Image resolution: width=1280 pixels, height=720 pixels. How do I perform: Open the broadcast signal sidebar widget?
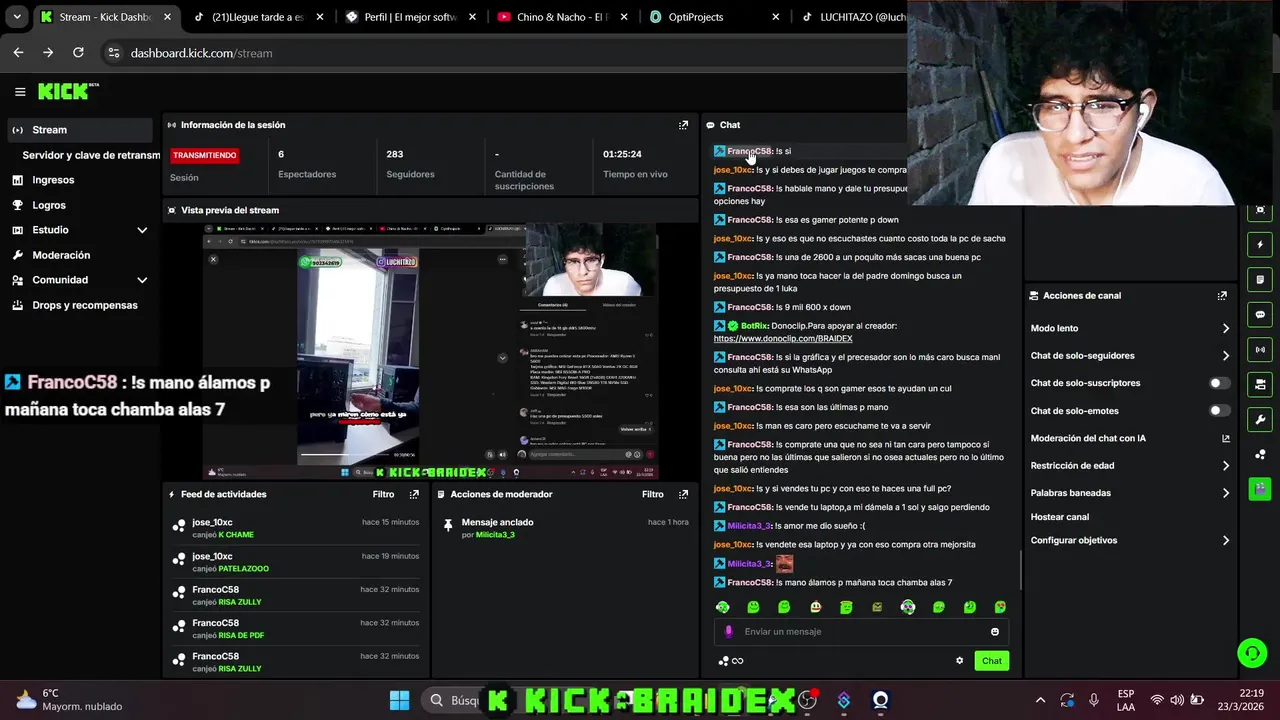point(1260,350)
